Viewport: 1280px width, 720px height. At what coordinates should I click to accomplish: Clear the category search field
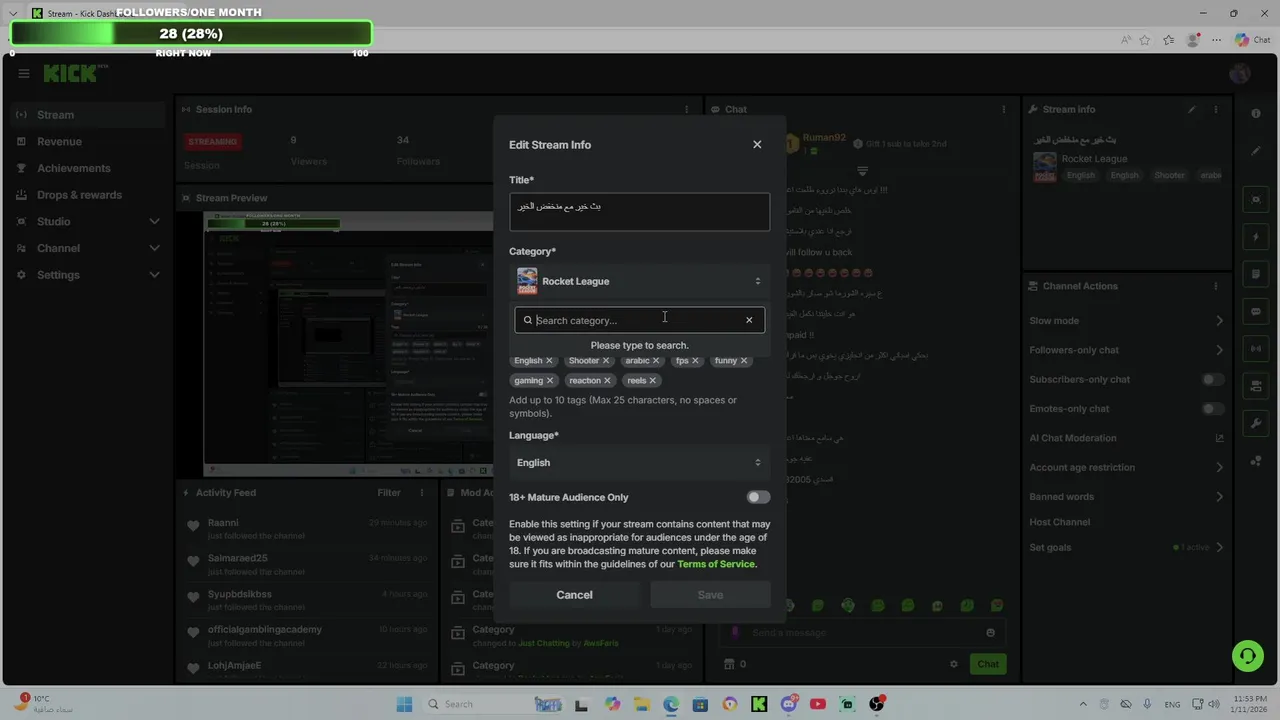(749, 320)
